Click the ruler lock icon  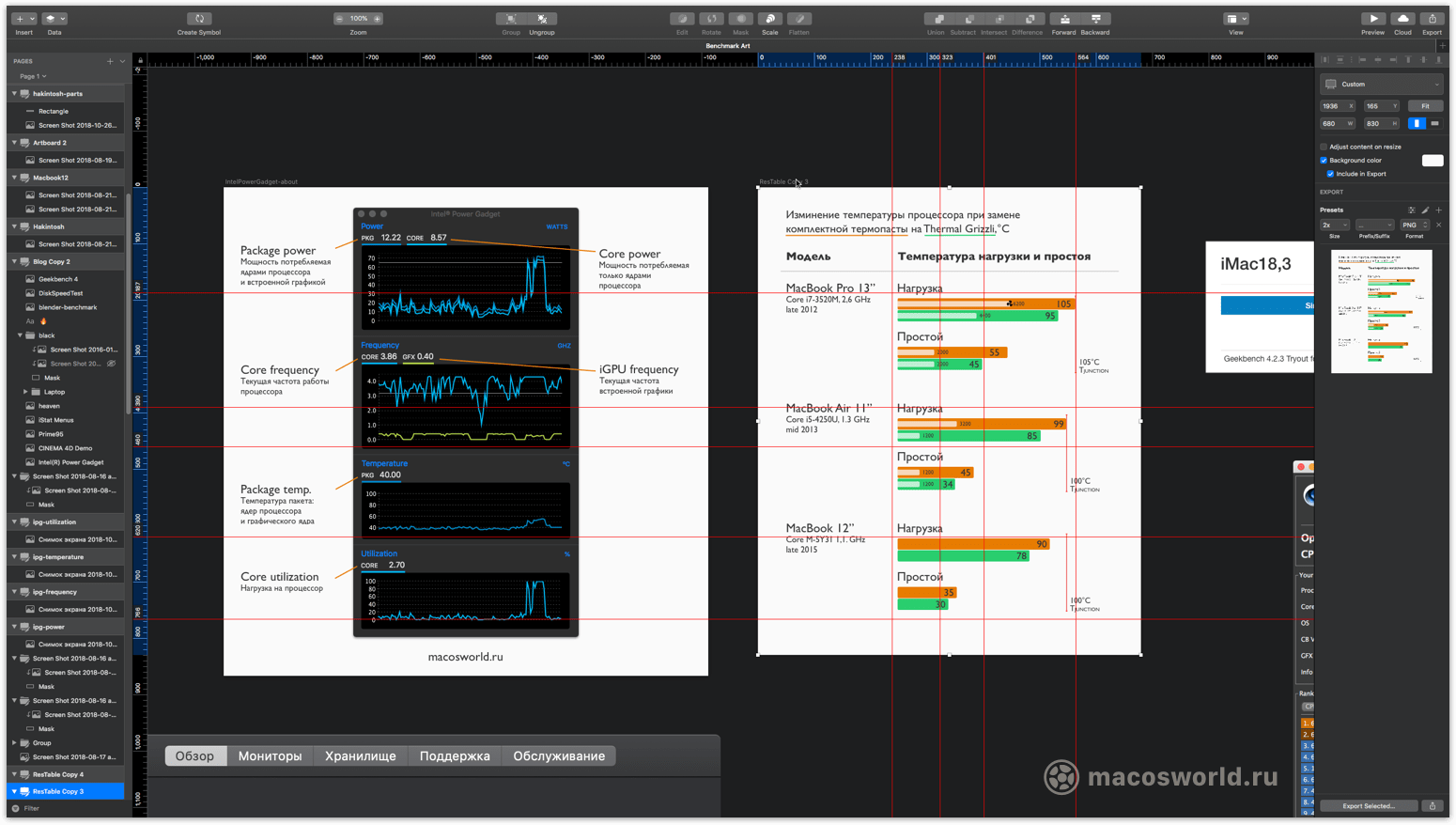[x=141, y=60]
